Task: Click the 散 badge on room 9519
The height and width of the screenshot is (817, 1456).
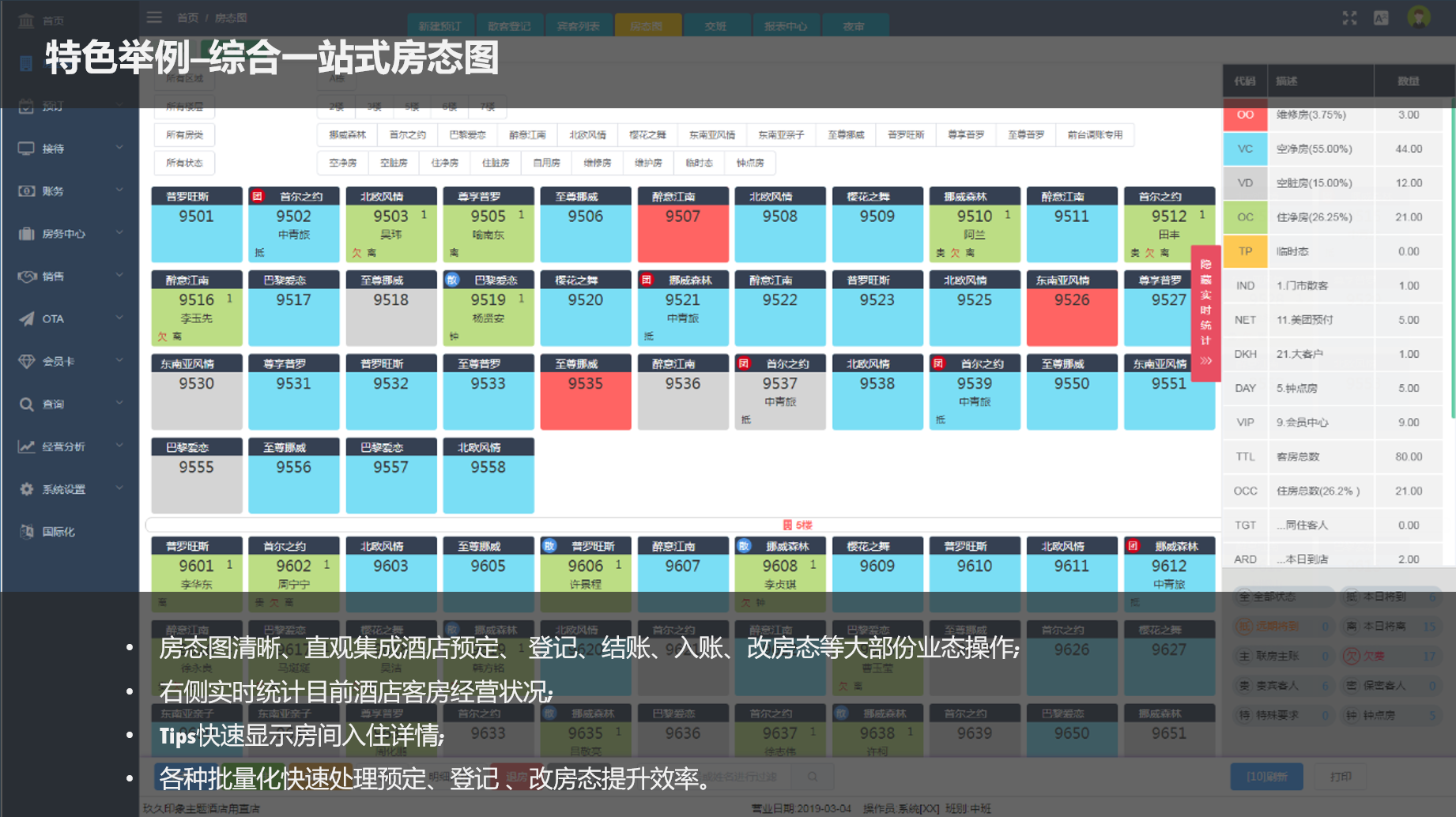Action: tap(452, 280)
